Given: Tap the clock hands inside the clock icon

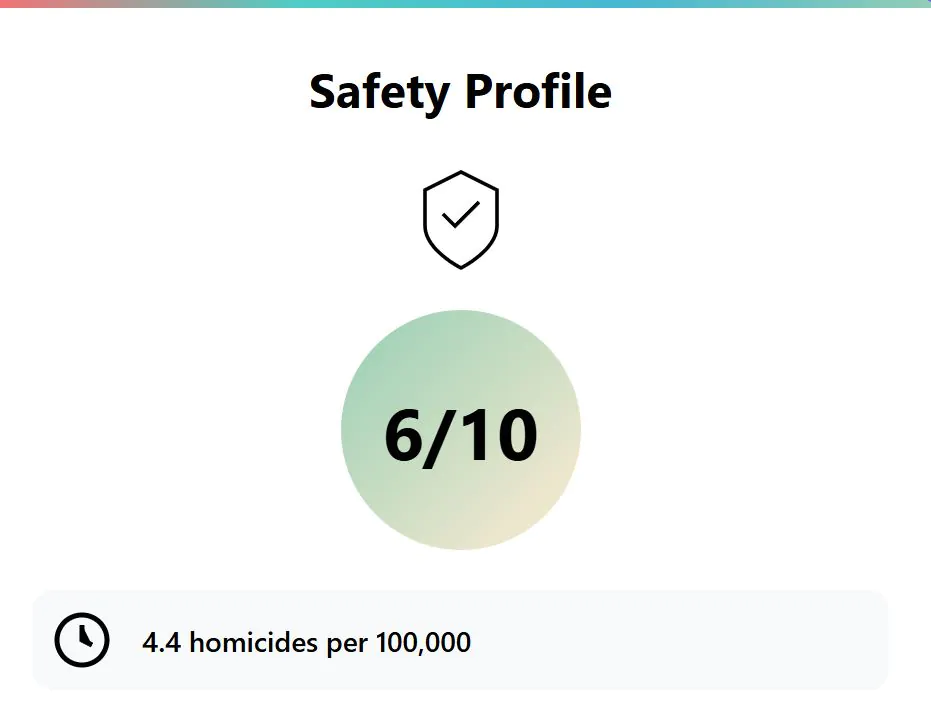Looking at the screenshot, I should 86,636.
